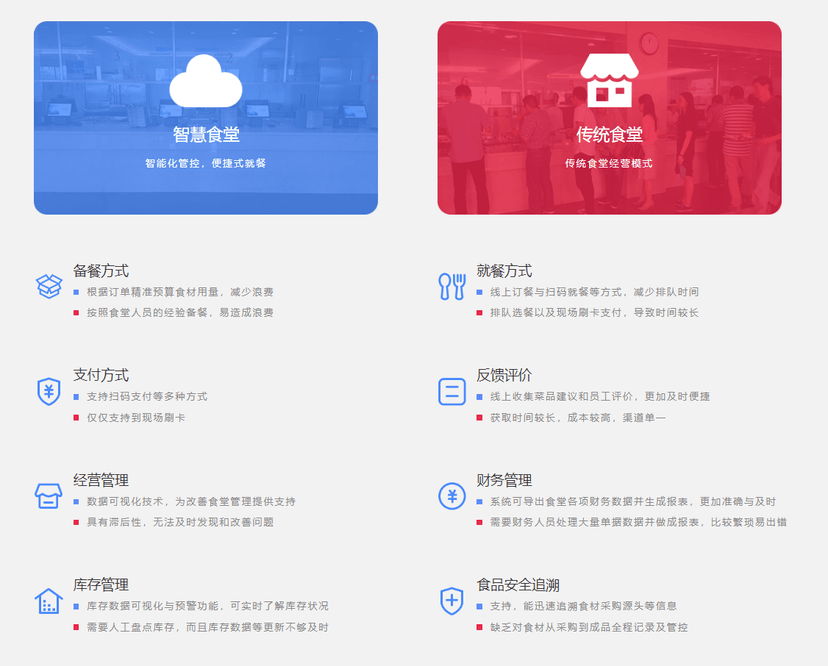The height and width of the screenshot is (666, 828).
Task: Select the 反馈评价 heading
Action: [504, 376]
